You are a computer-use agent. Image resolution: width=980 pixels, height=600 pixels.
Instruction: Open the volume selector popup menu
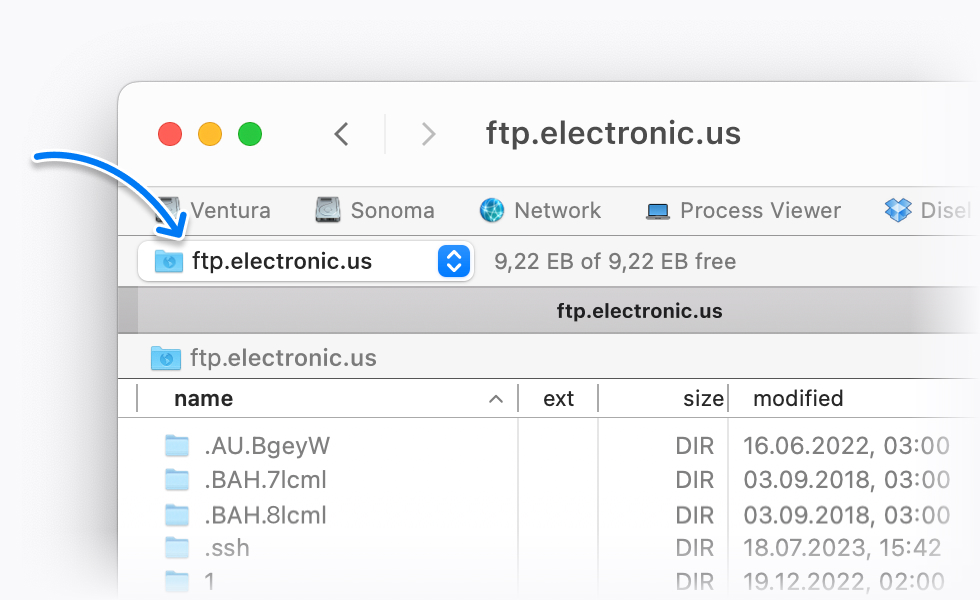453,260
